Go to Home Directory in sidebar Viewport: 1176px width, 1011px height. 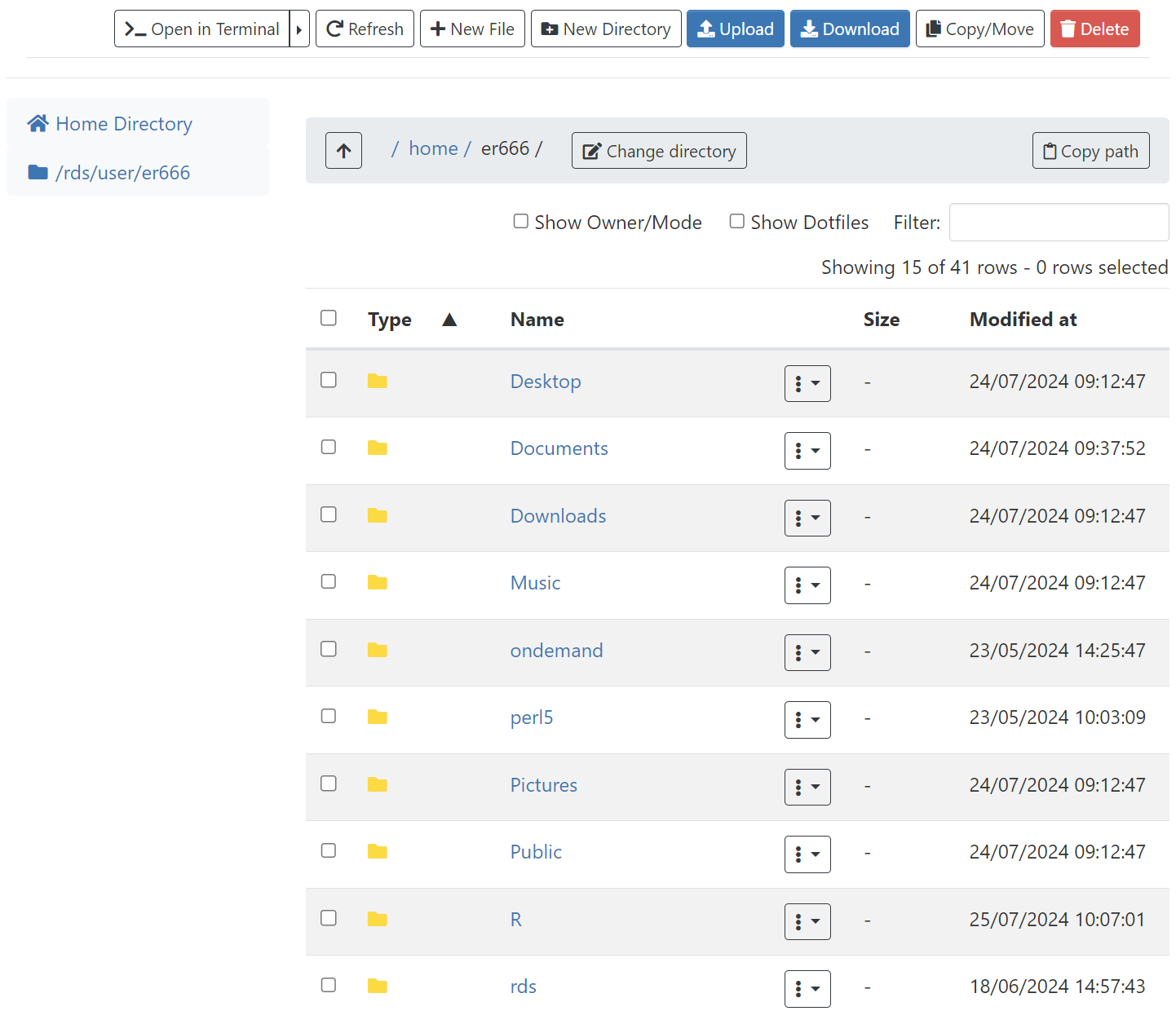tap(110, 124)
